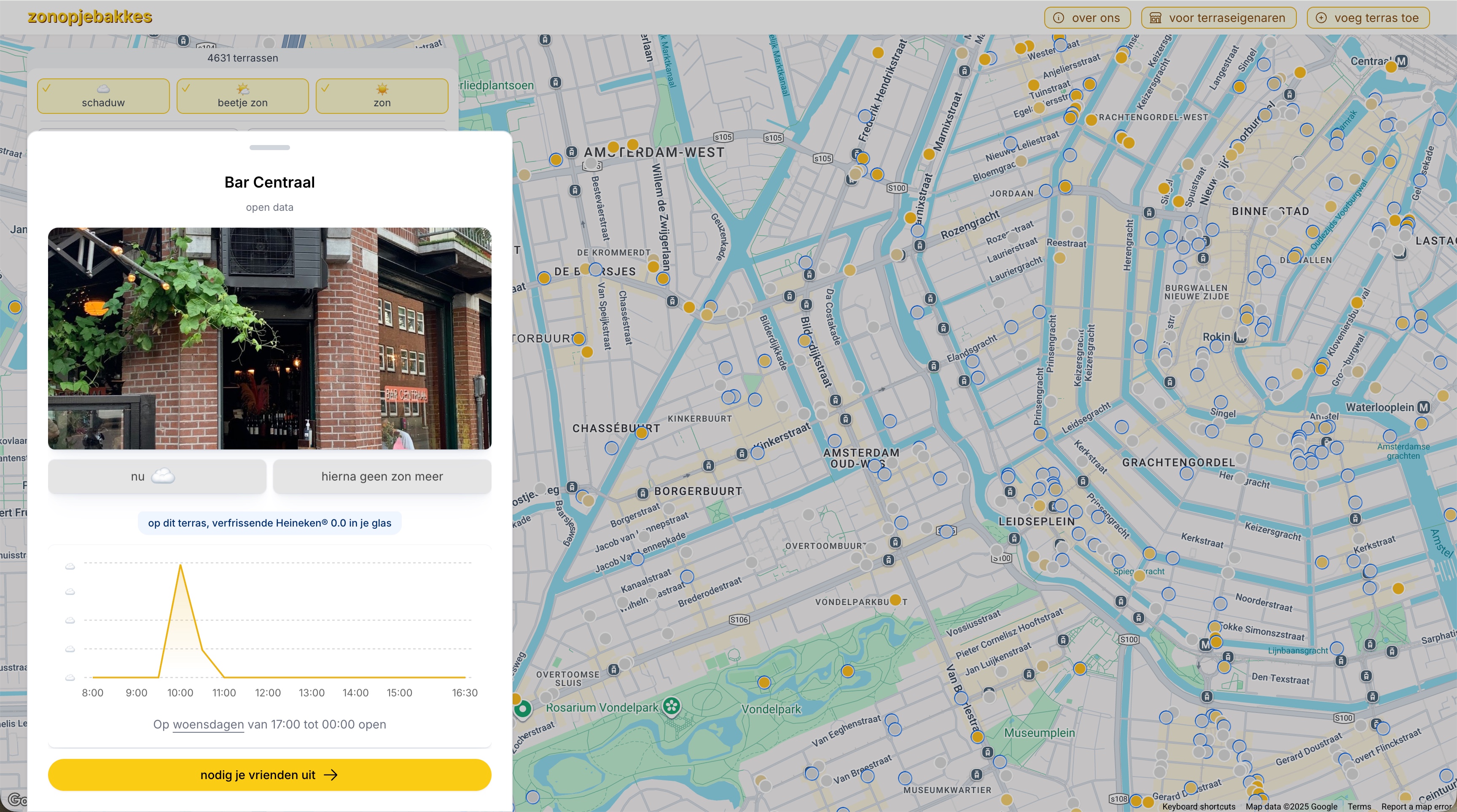This screenshot has width=1457, height=812.
Task: Open the 'over ons' info page
Action: 1087,18
